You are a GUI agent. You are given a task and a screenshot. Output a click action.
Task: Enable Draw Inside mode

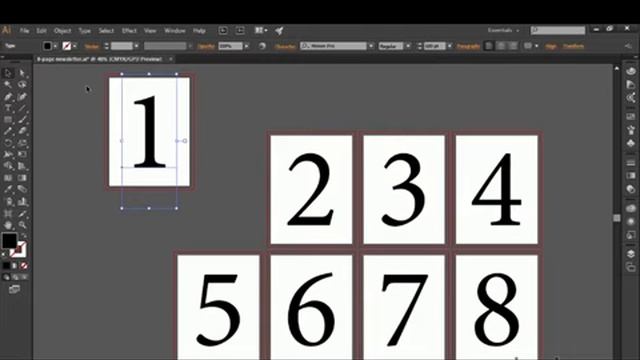[x=24, y=277]
